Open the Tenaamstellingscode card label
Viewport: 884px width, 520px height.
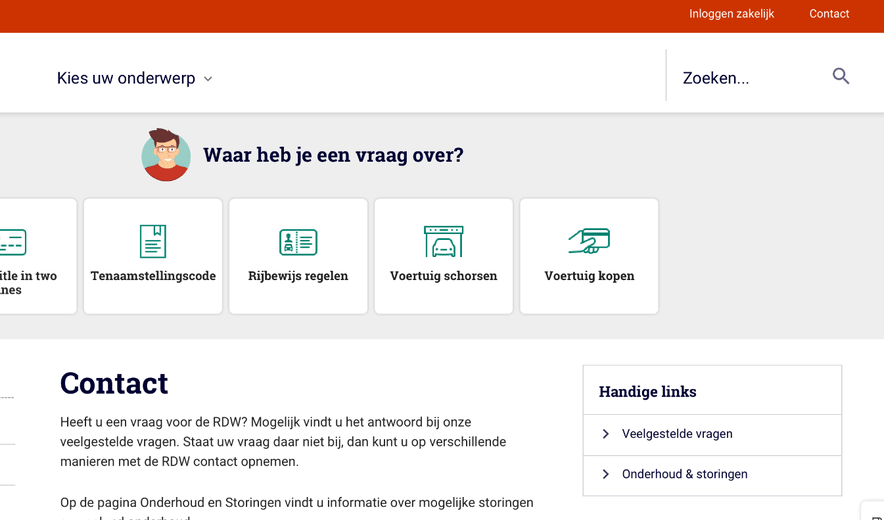(153, 276)
